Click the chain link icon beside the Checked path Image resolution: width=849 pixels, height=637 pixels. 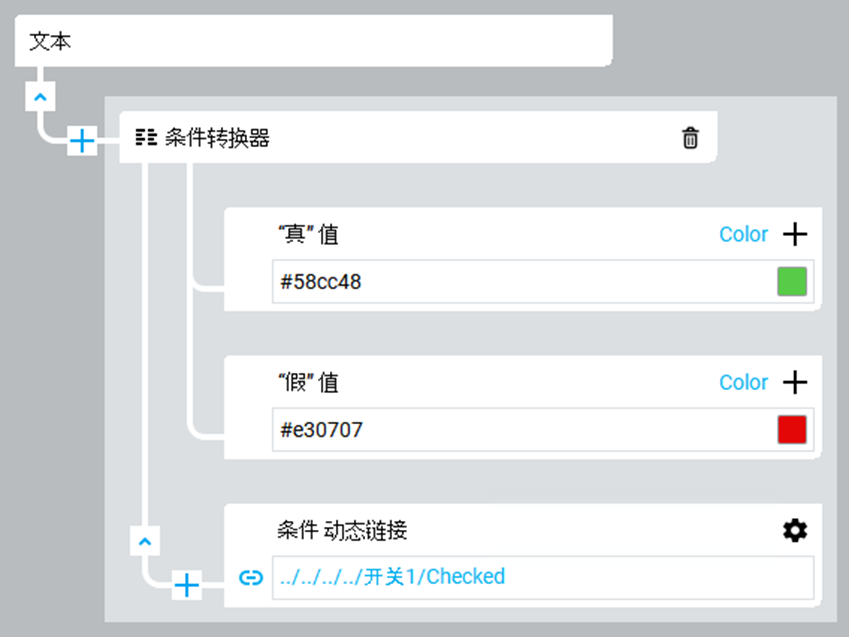pyautogui.click(x=251, y=577)
